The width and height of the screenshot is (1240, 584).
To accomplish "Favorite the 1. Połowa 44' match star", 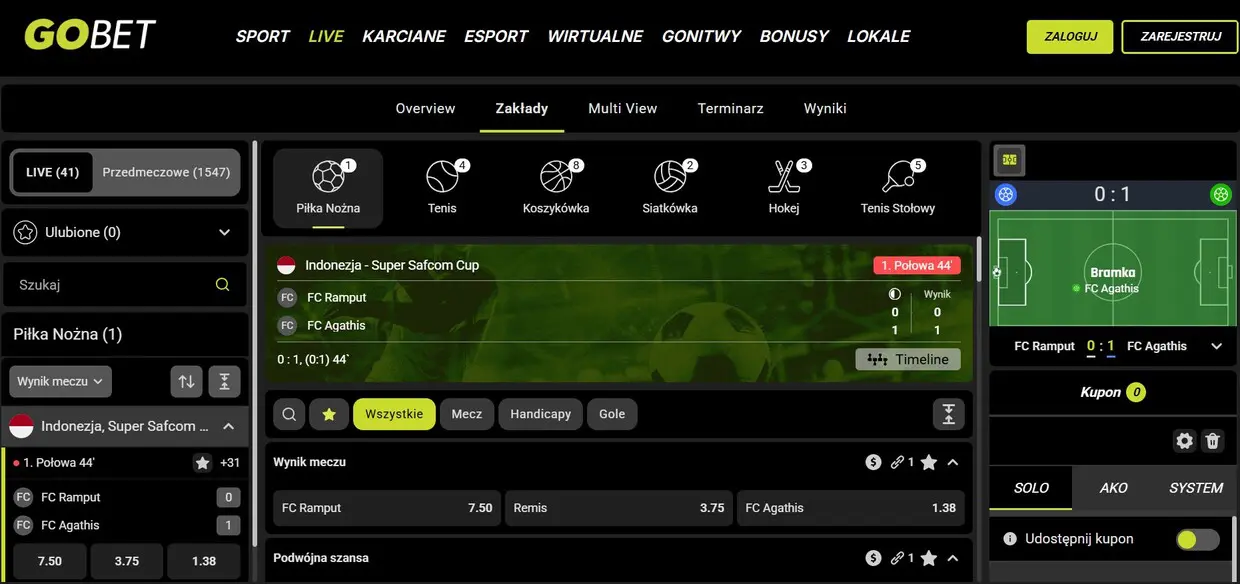I will pos(202,463).
